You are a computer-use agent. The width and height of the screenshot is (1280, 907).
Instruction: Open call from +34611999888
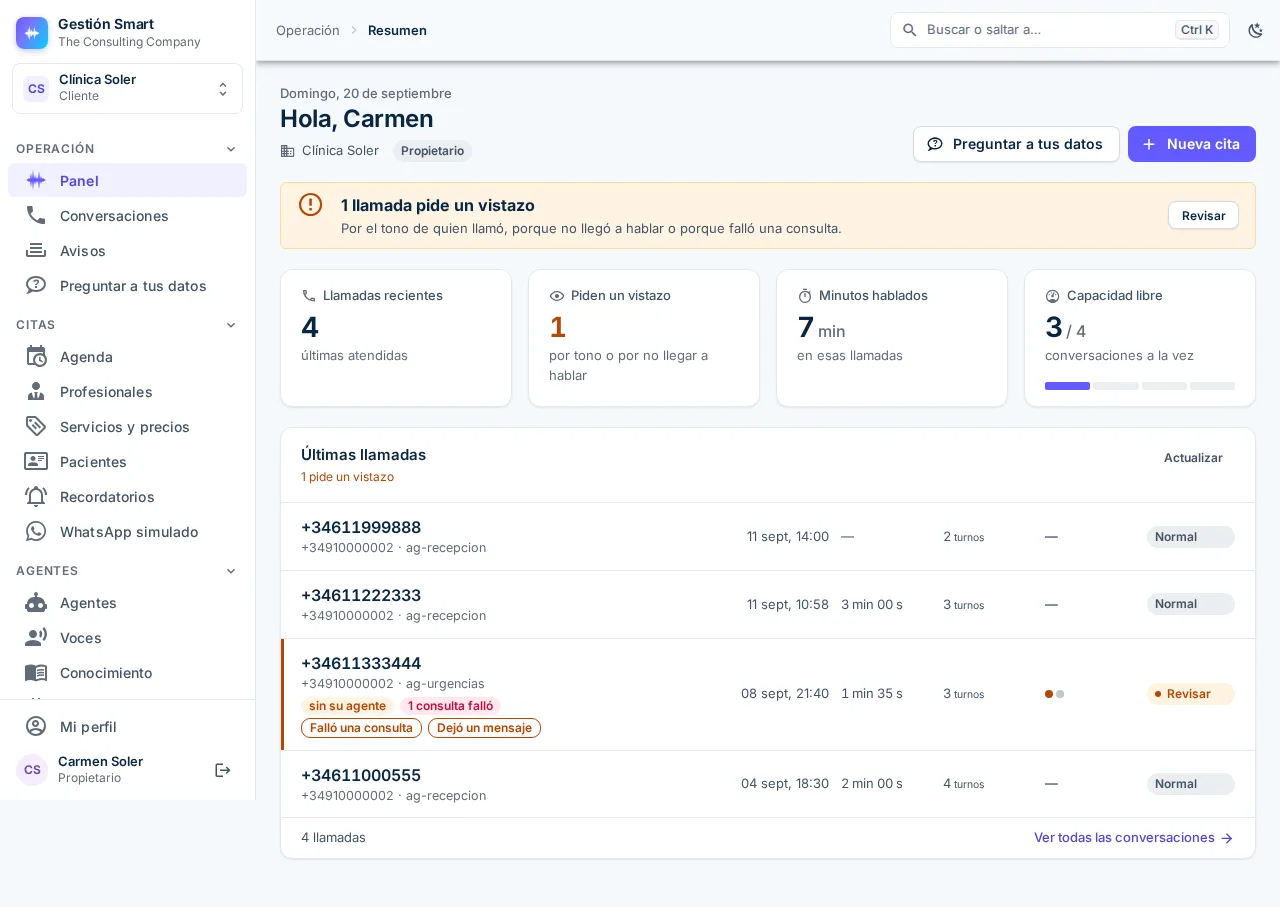click(768, 536)
